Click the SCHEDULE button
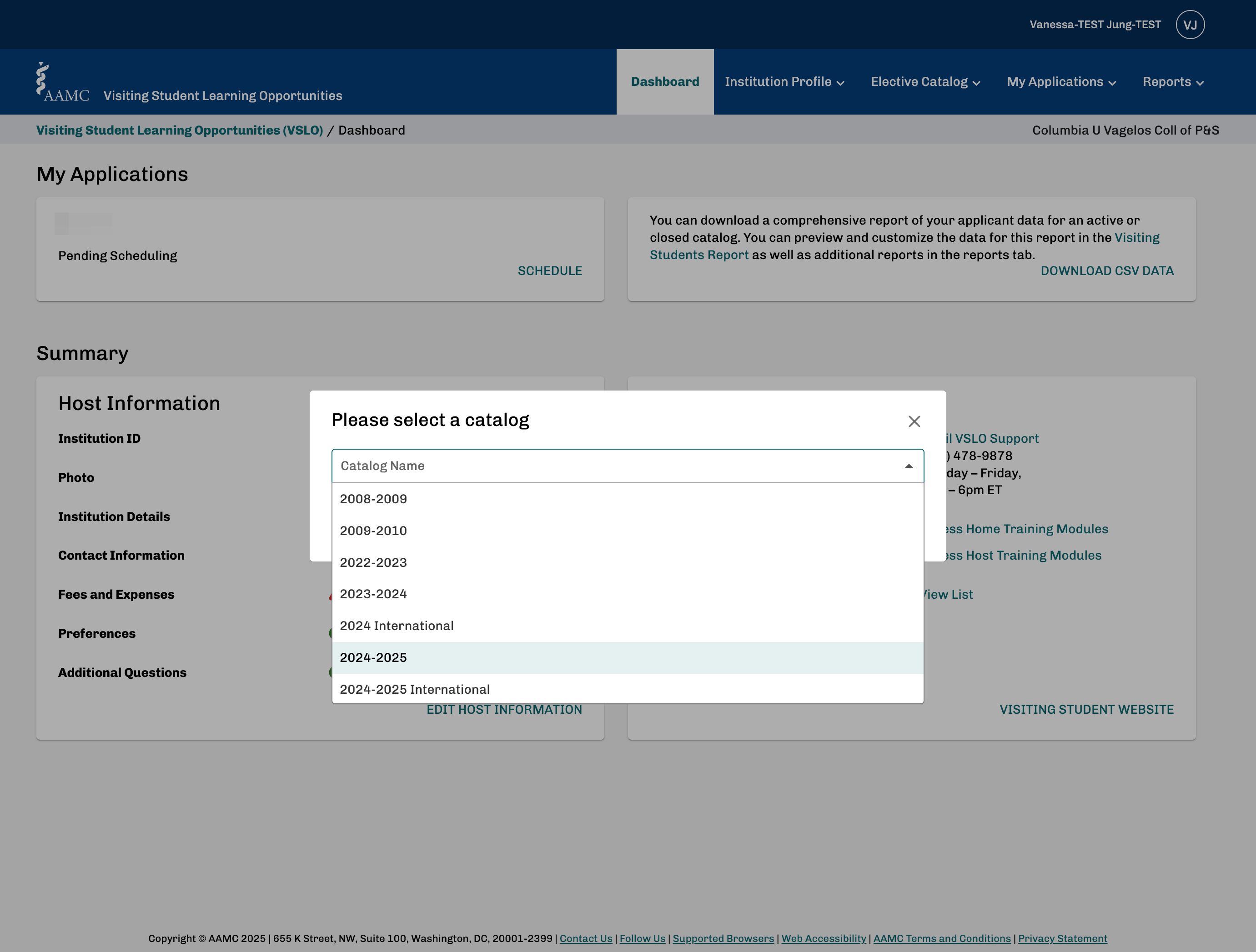1256x952 pixels. click(x=550, y=271)
